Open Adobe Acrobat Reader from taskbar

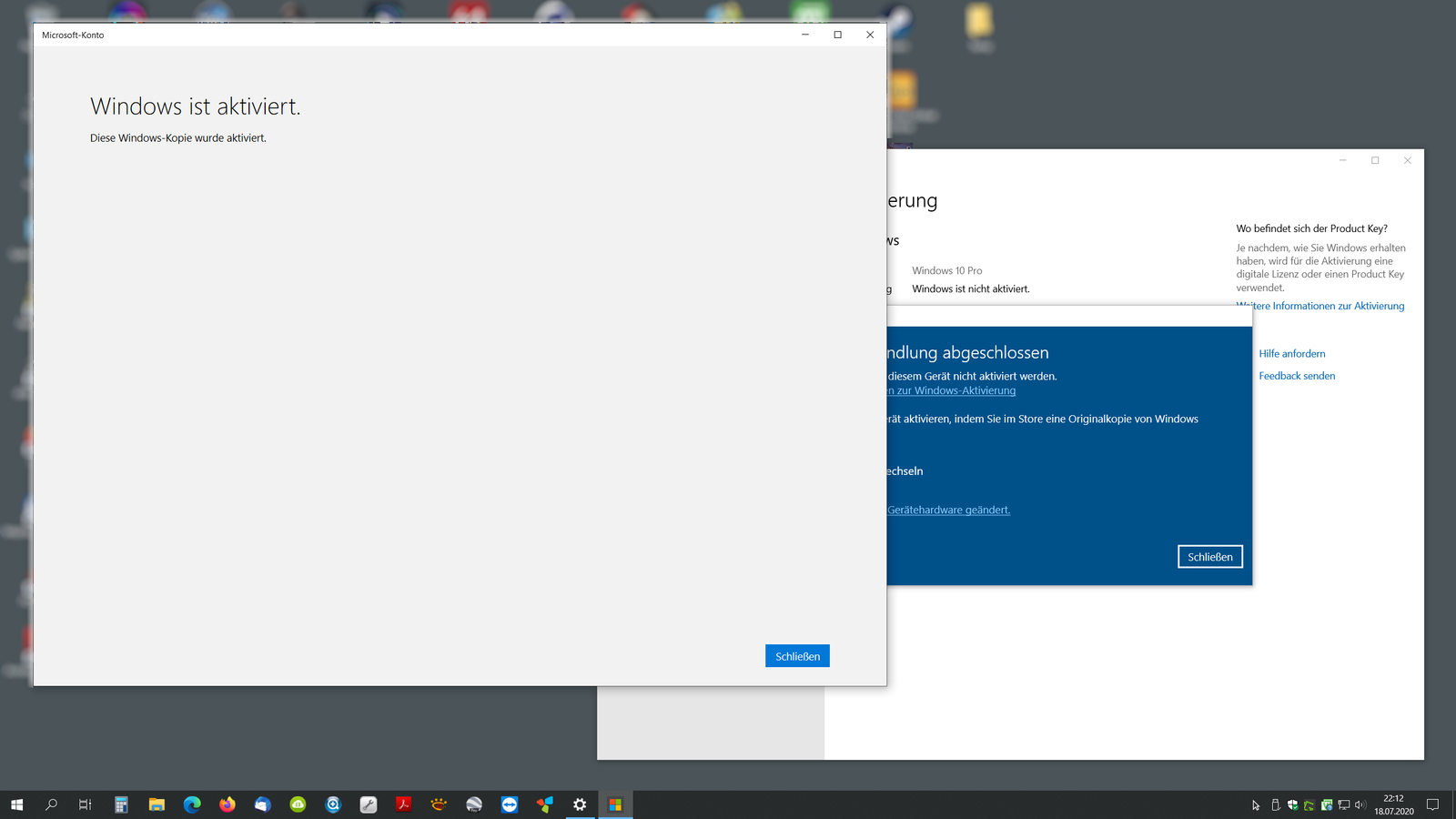[403, 804]
